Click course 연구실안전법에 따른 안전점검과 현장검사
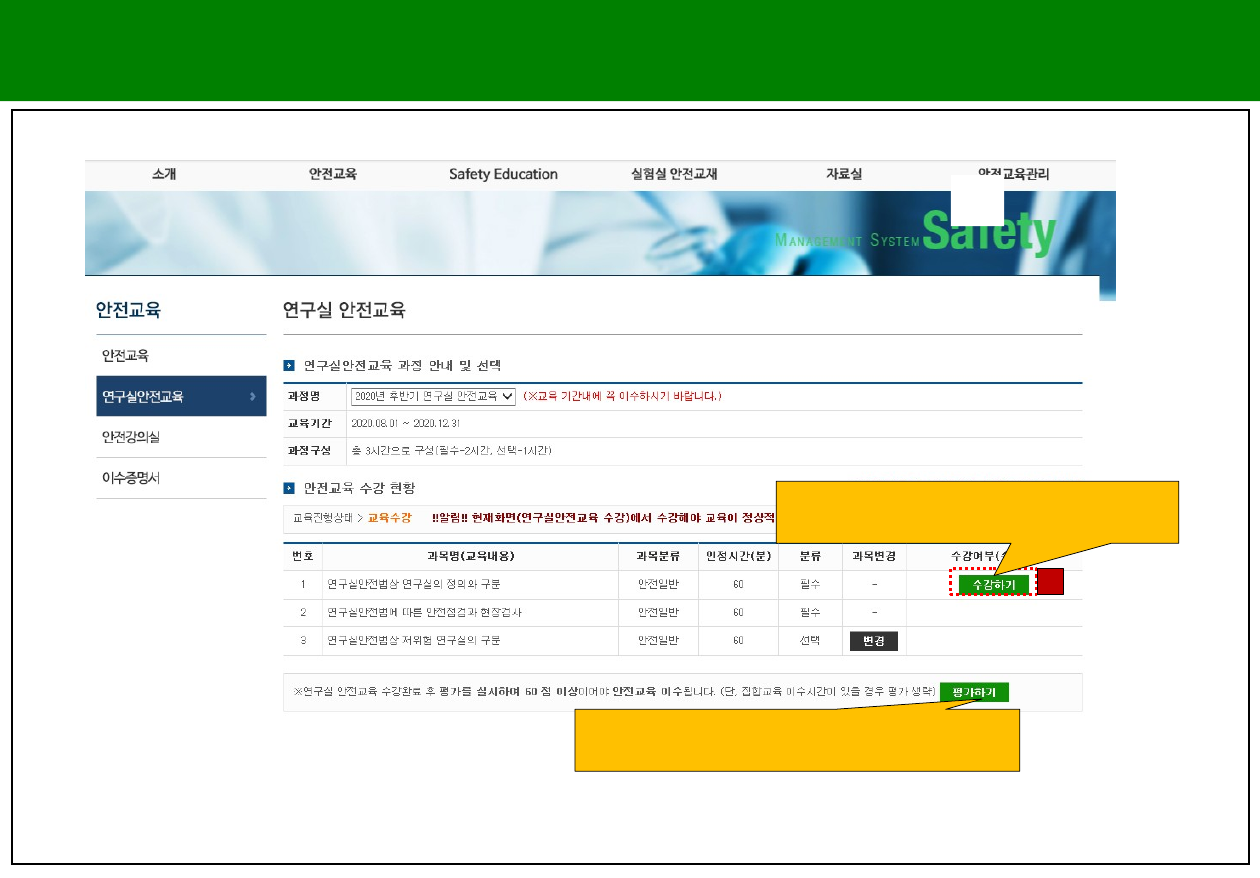This screenshot has height=878, width=1260. [x=424, y=612]
